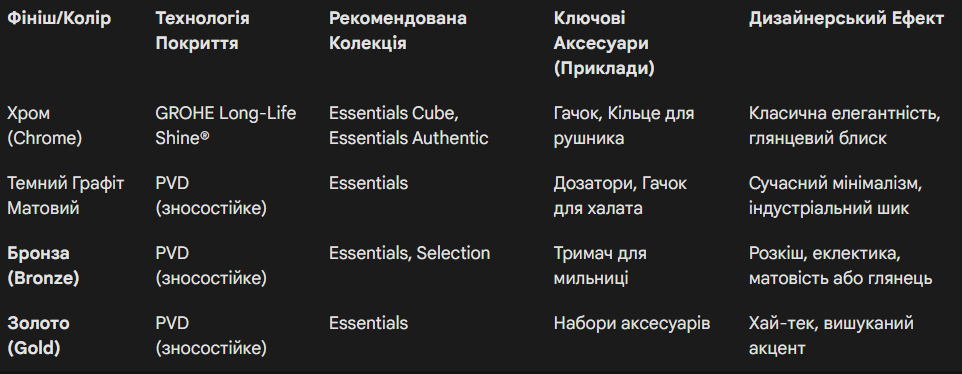
Task: Click the Дизайнерський Ефект column header
Action: click(846, 18)
